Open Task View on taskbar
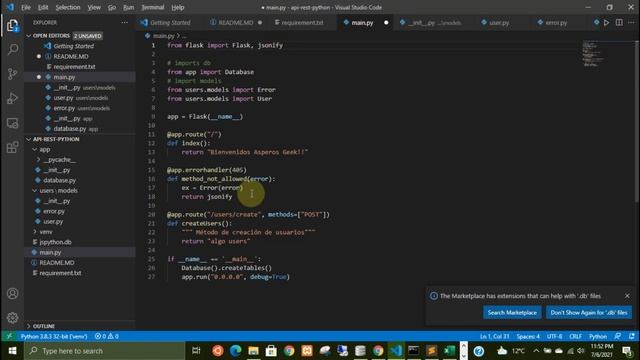The image size is (640, 360). [x=196, y=351]
